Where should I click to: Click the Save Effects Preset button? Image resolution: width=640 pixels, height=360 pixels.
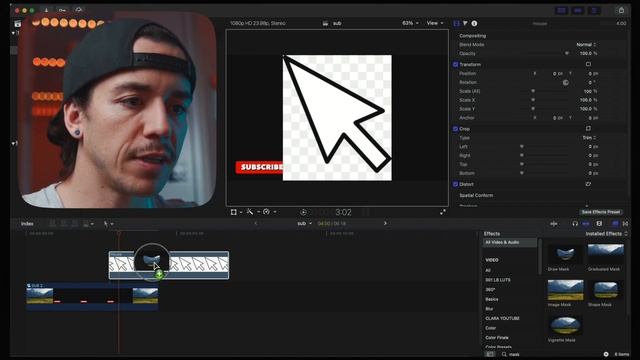[601, 212]
